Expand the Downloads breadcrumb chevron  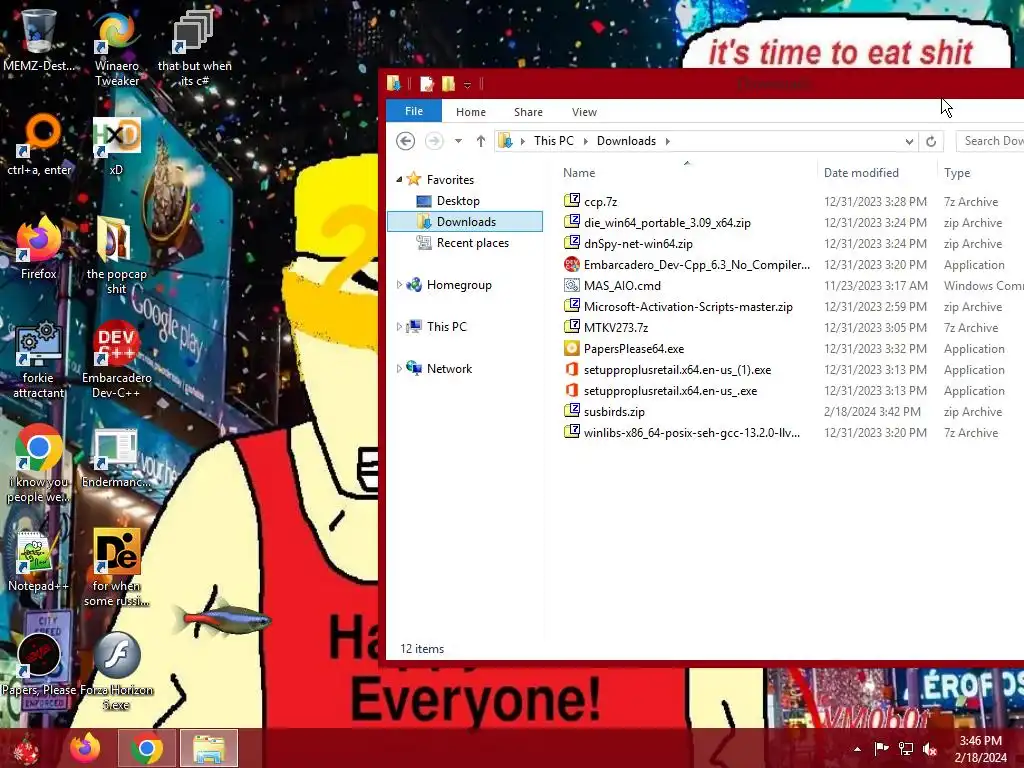667,141
